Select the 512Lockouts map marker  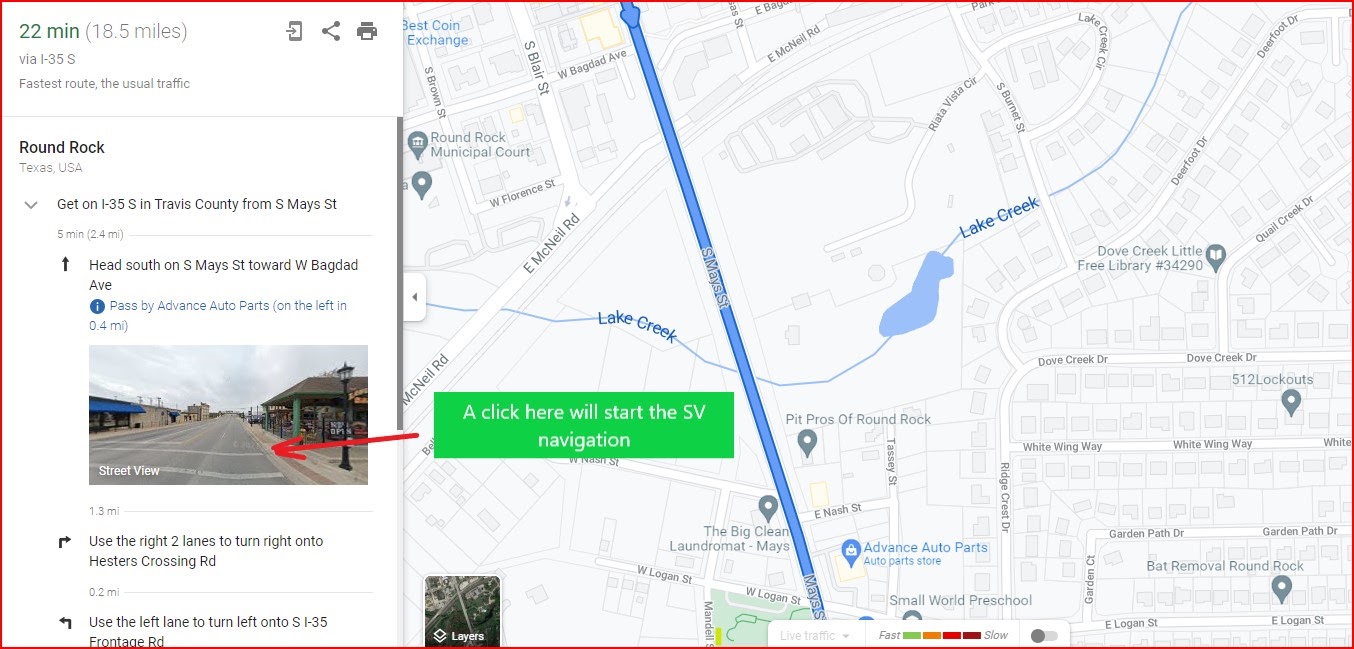(x=1291, y=403)
